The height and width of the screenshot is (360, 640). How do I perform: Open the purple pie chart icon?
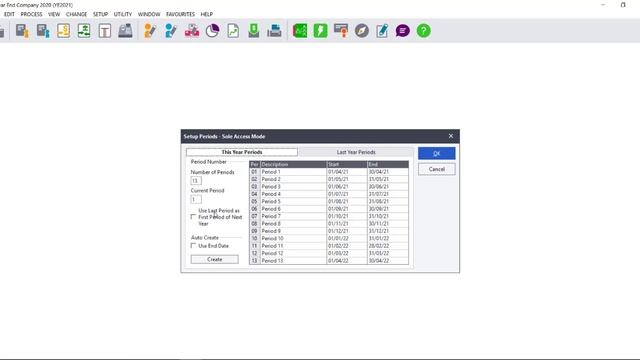213,31
